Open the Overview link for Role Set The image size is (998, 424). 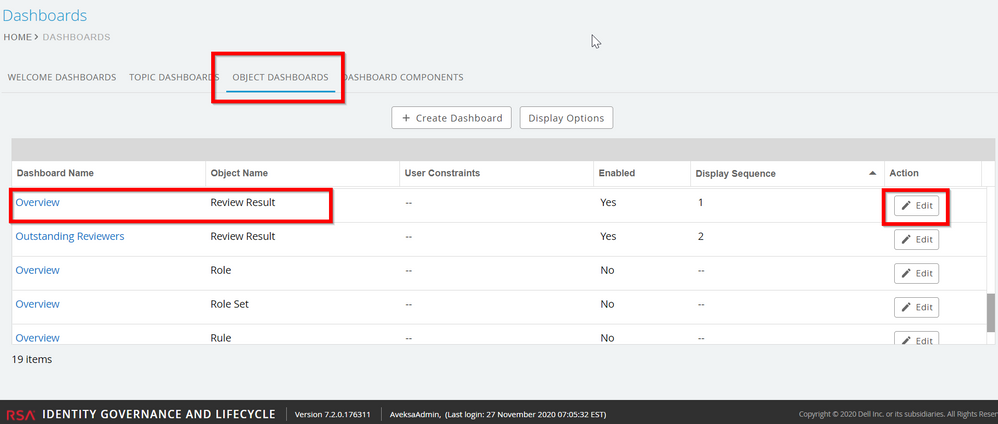click(x=37, y=304)
